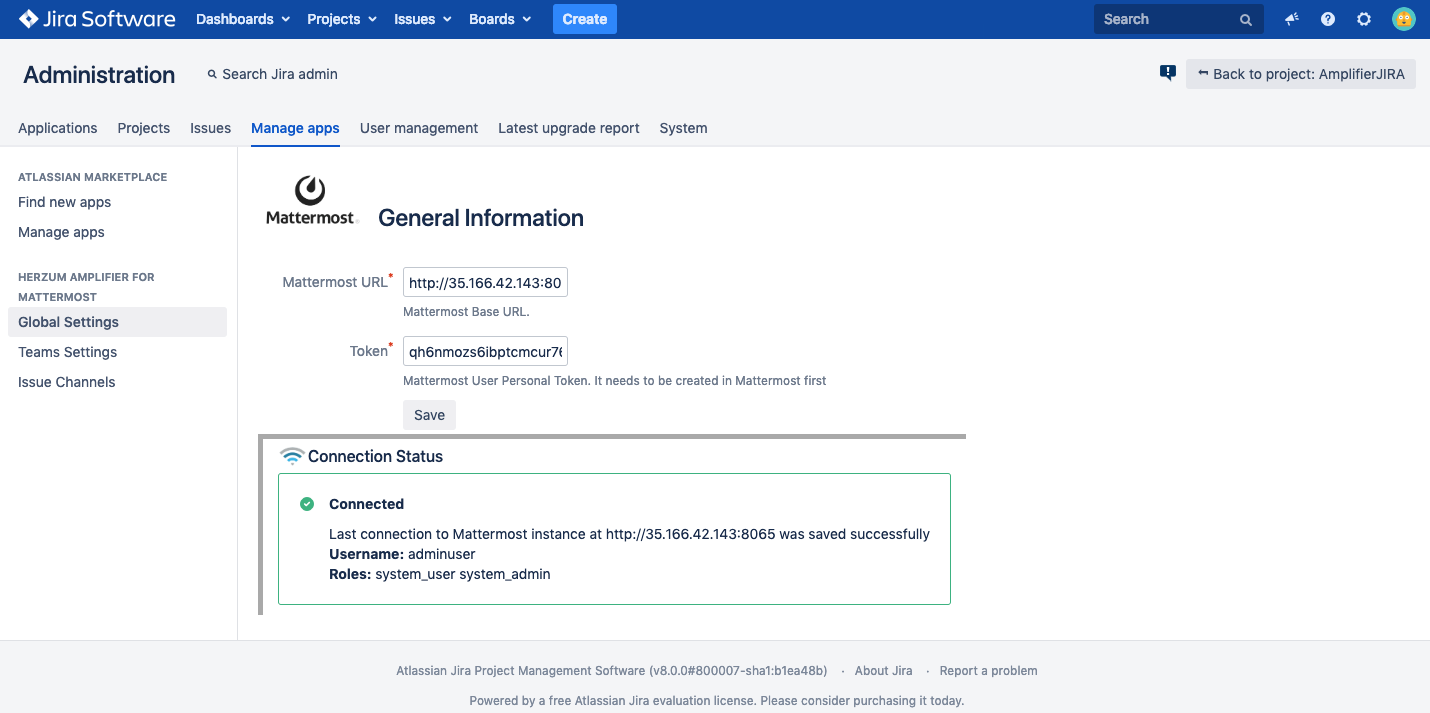Image resolution: width=1430 pixels, height=713 pixels.
Task: Click the feedback speech bubble icon
Action: point(1167,72)
